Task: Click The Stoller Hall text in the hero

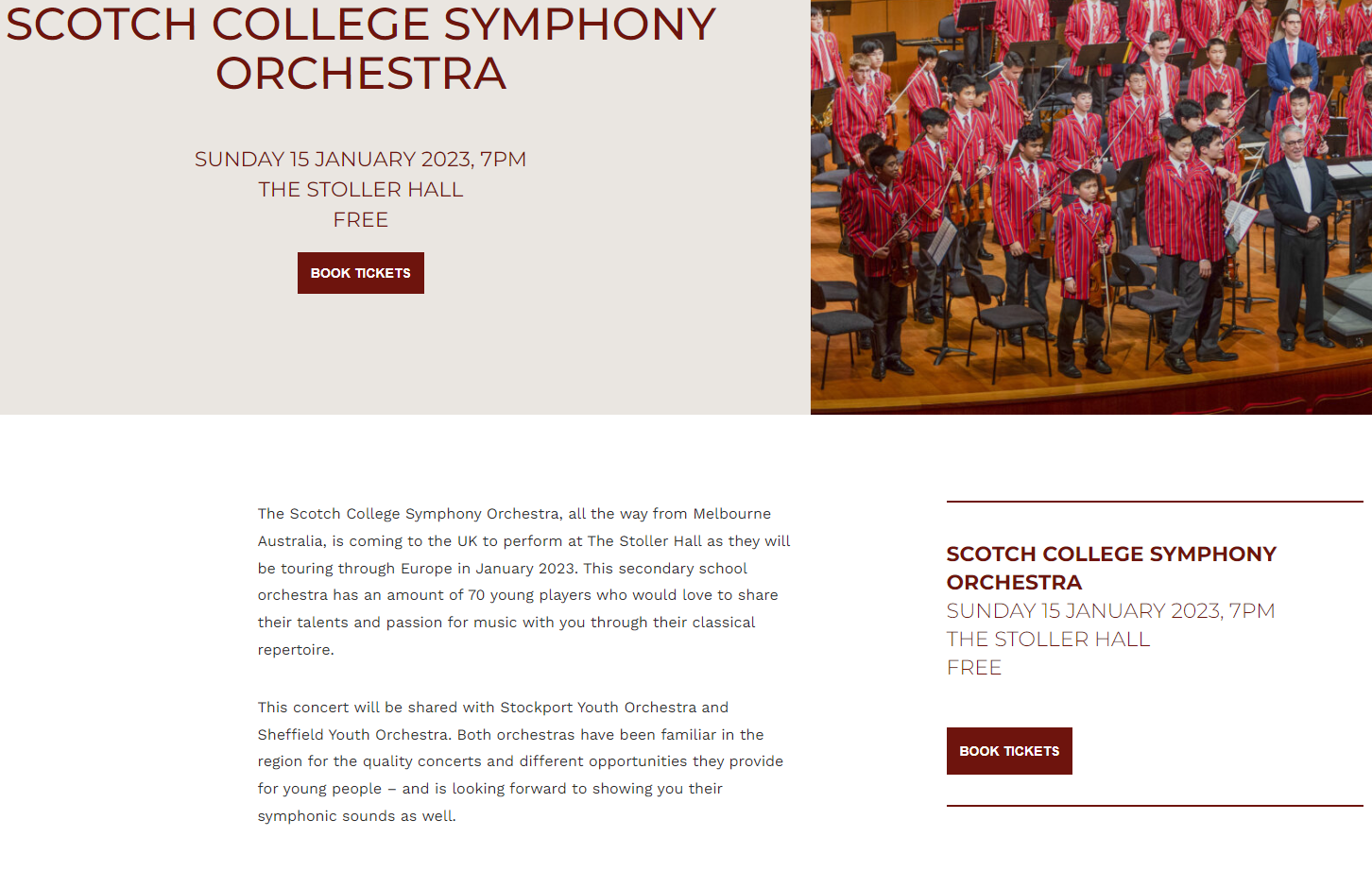Action: pos(360,189)
